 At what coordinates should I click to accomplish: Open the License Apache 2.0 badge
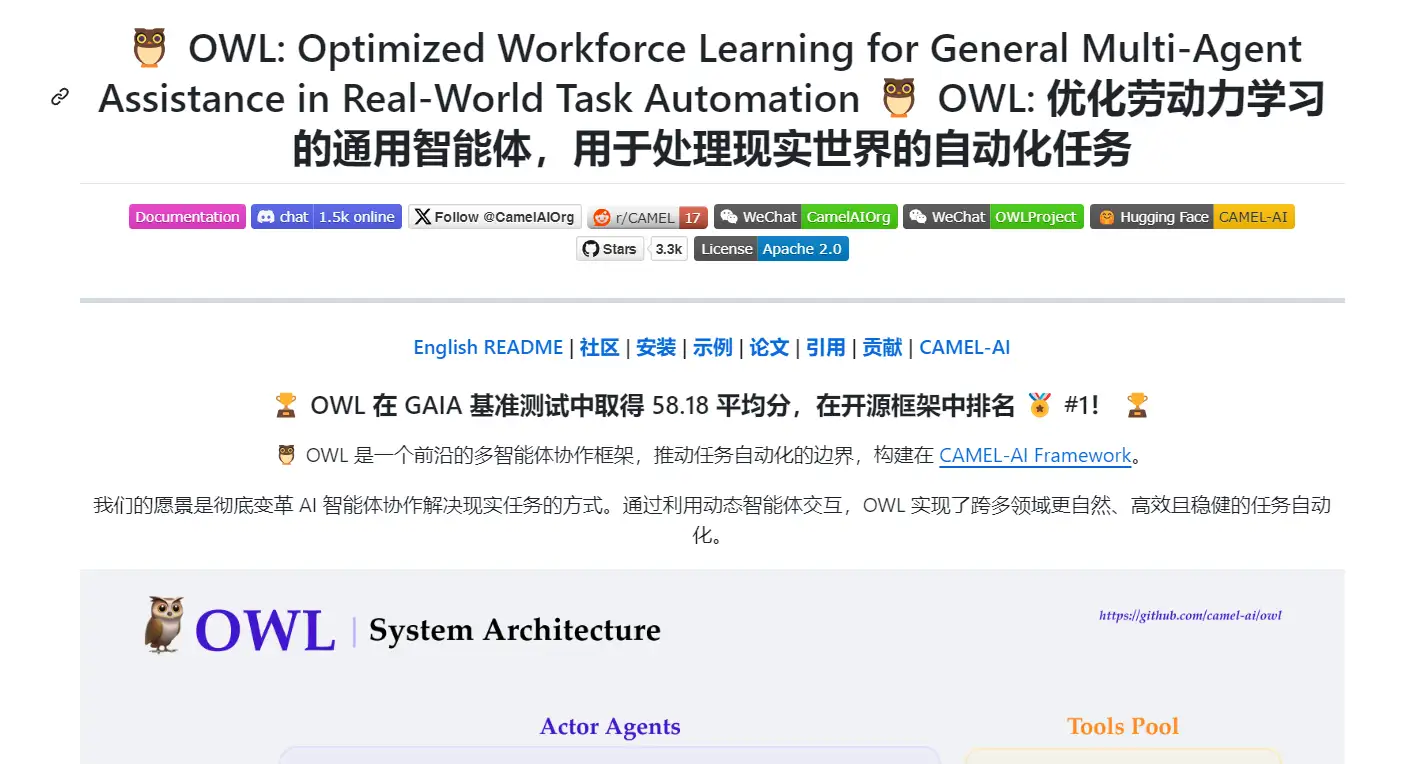coord(771,249)
